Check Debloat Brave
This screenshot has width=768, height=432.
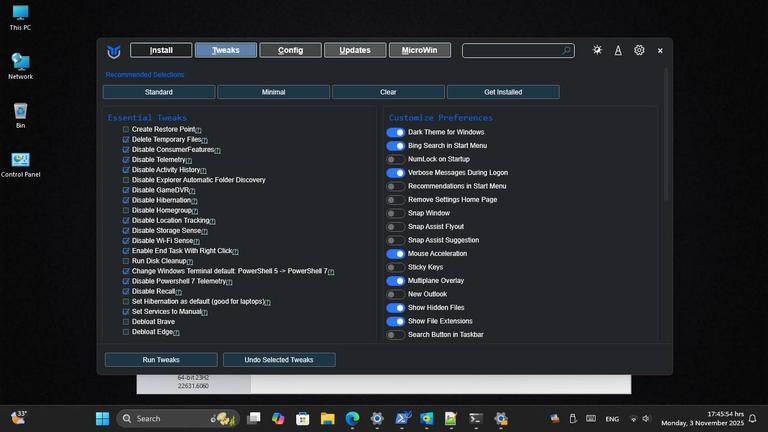(x=126, y=322)
